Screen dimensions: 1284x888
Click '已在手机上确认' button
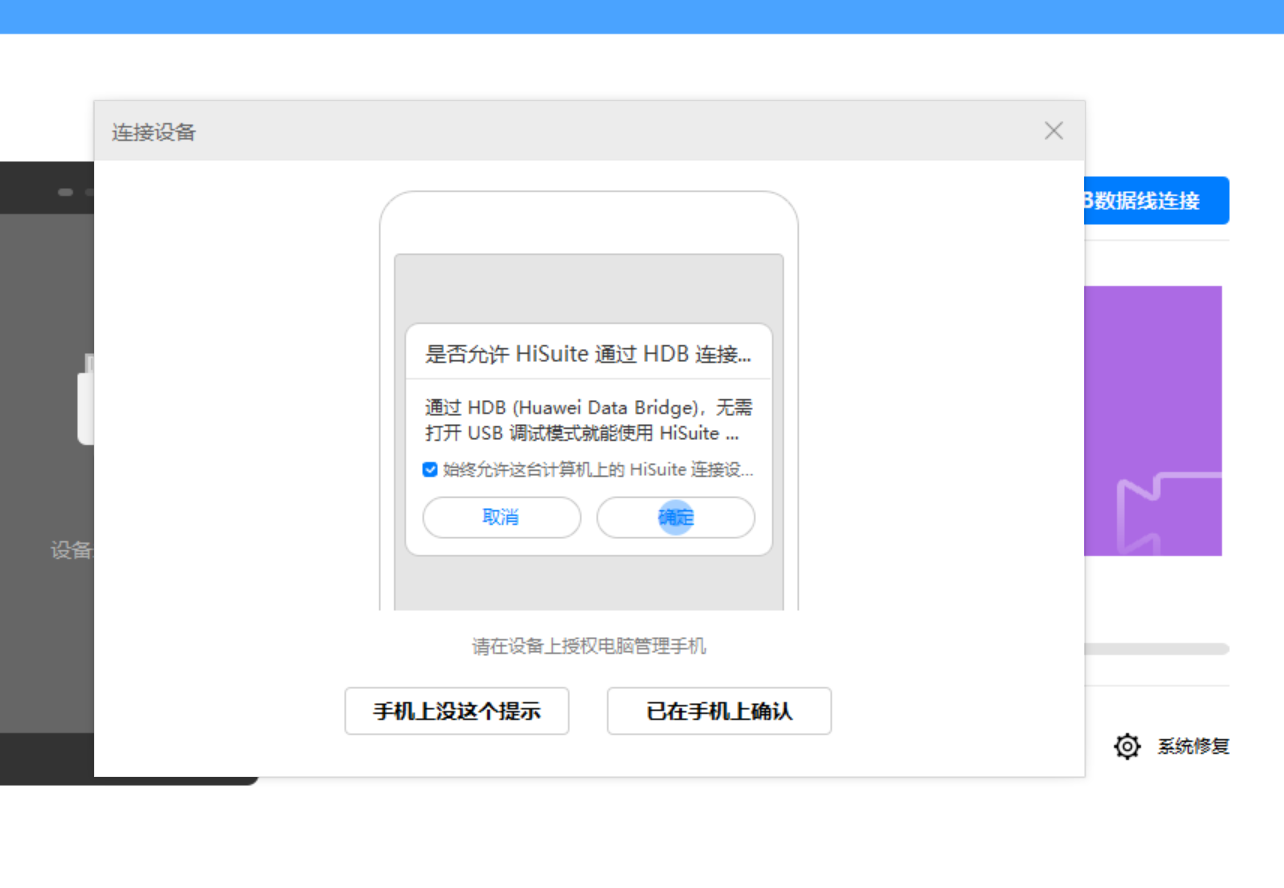pos(719,711)
